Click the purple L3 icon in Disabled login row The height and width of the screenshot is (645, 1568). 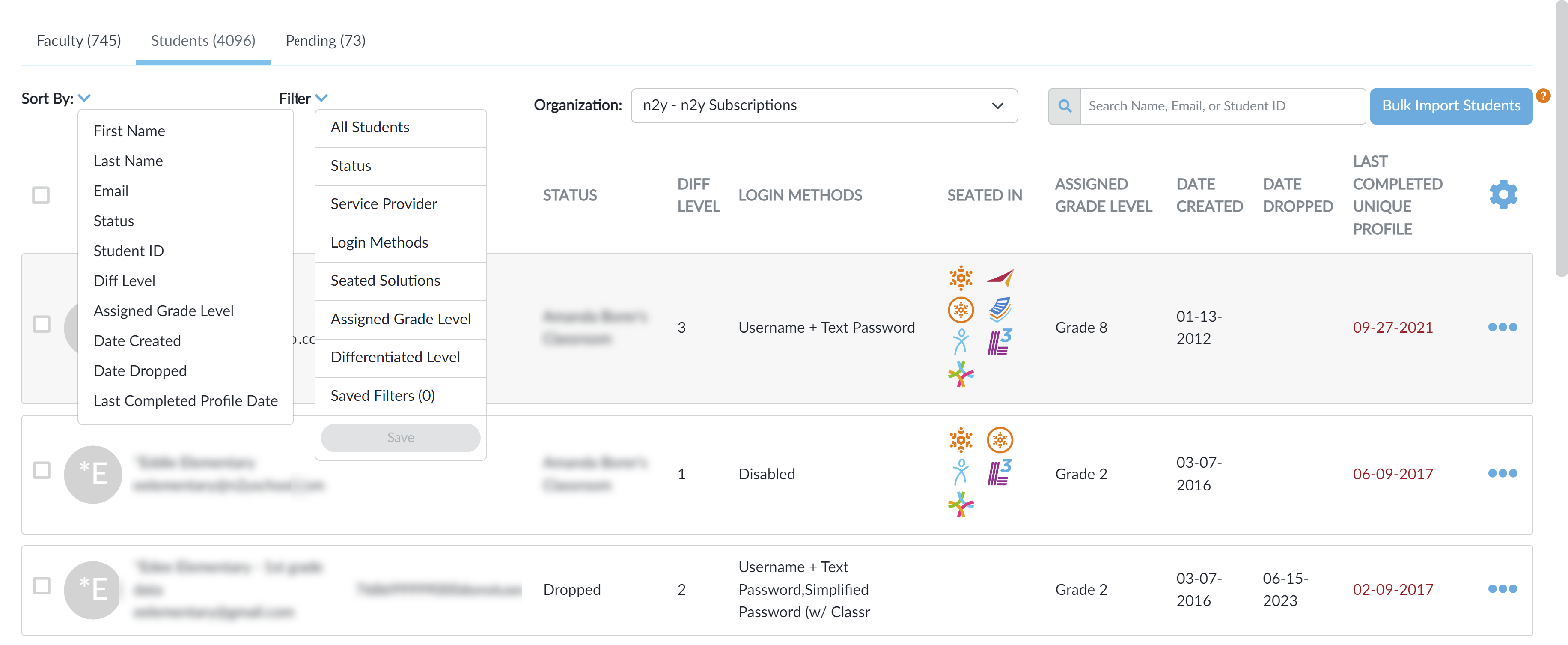(x=1000, y=472)
